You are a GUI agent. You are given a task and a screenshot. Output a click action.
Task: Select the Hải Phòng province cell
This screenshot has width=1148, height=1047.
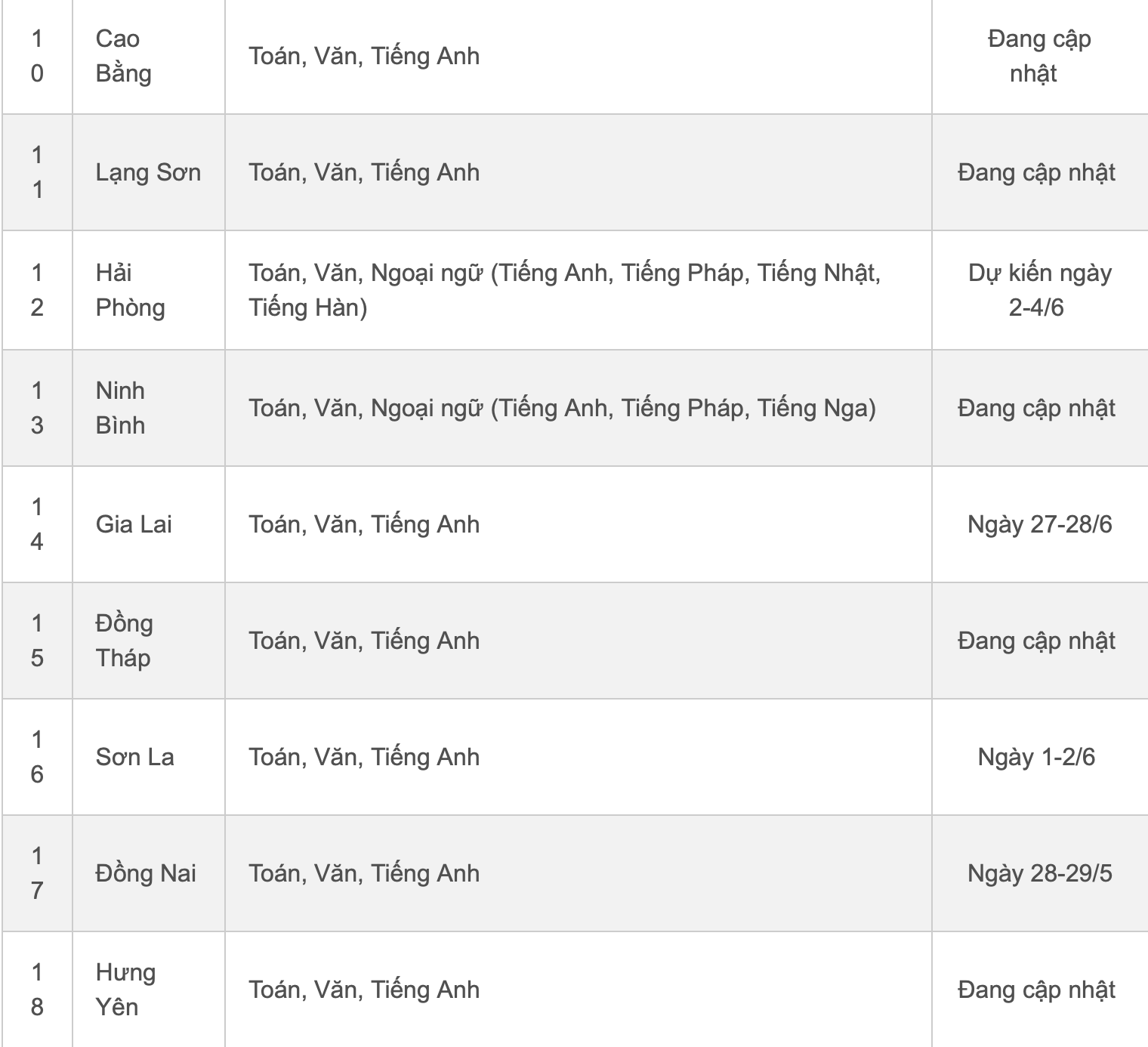point(130,290)
